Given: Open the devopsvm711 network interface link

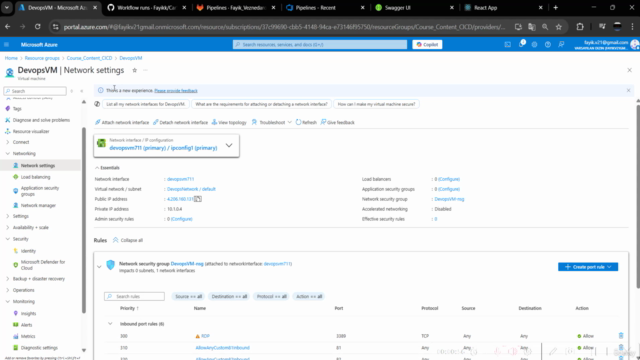Looking at the screenshot, I should (180, 179).
